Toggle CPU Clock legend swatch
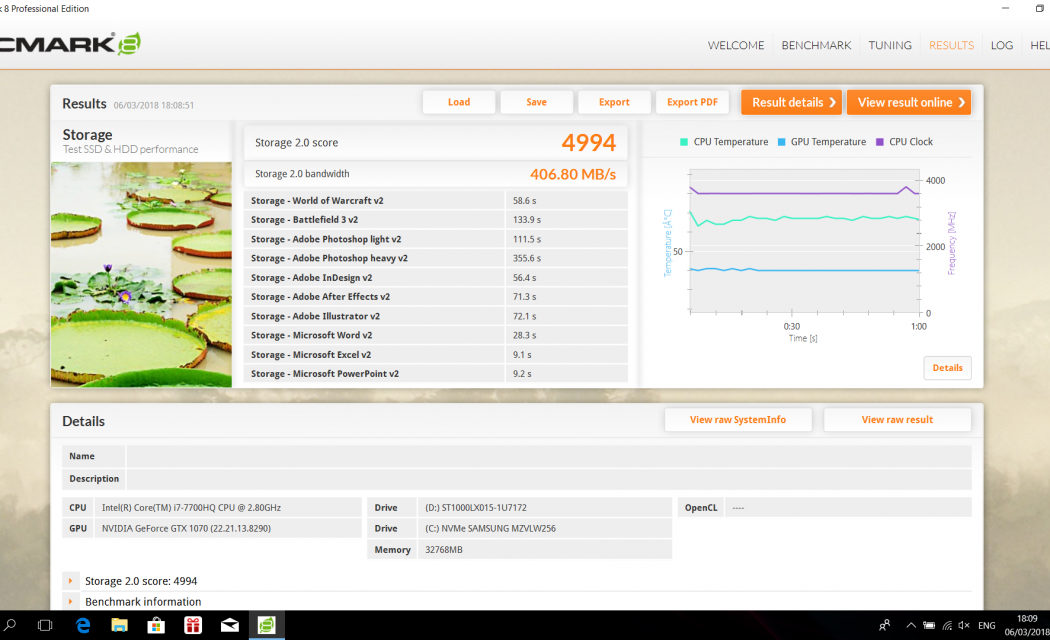The width and height of the screenshot is (1050, 640). pos(880,142)
